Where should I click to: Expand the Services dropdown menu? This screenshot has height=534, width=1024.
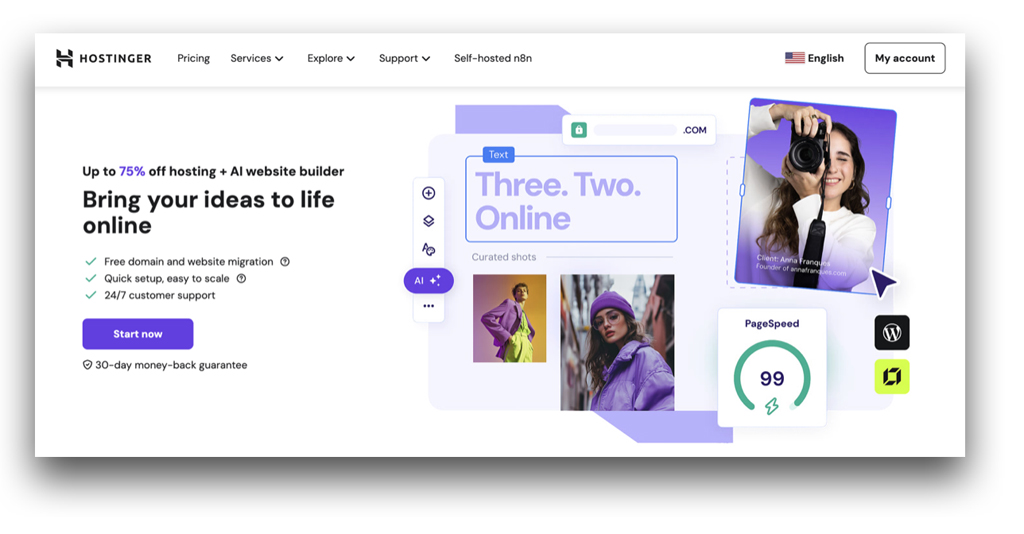coord(257,58)
